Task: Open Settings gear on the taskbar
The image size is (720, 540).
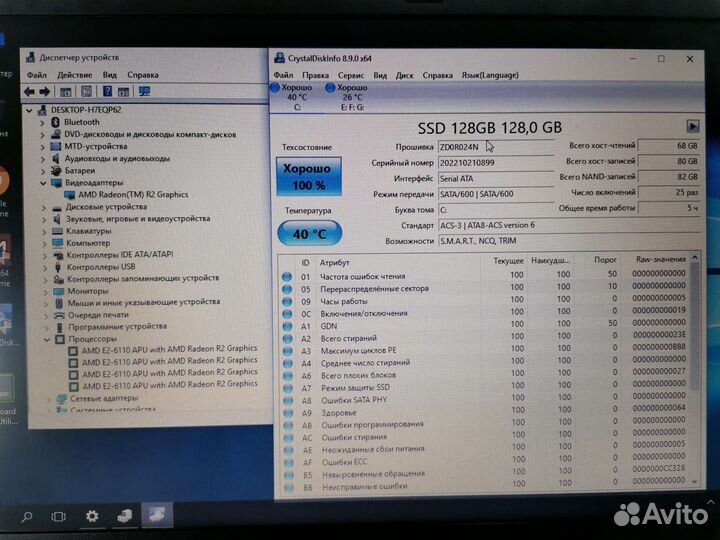Action: click(x=92, y=516)
